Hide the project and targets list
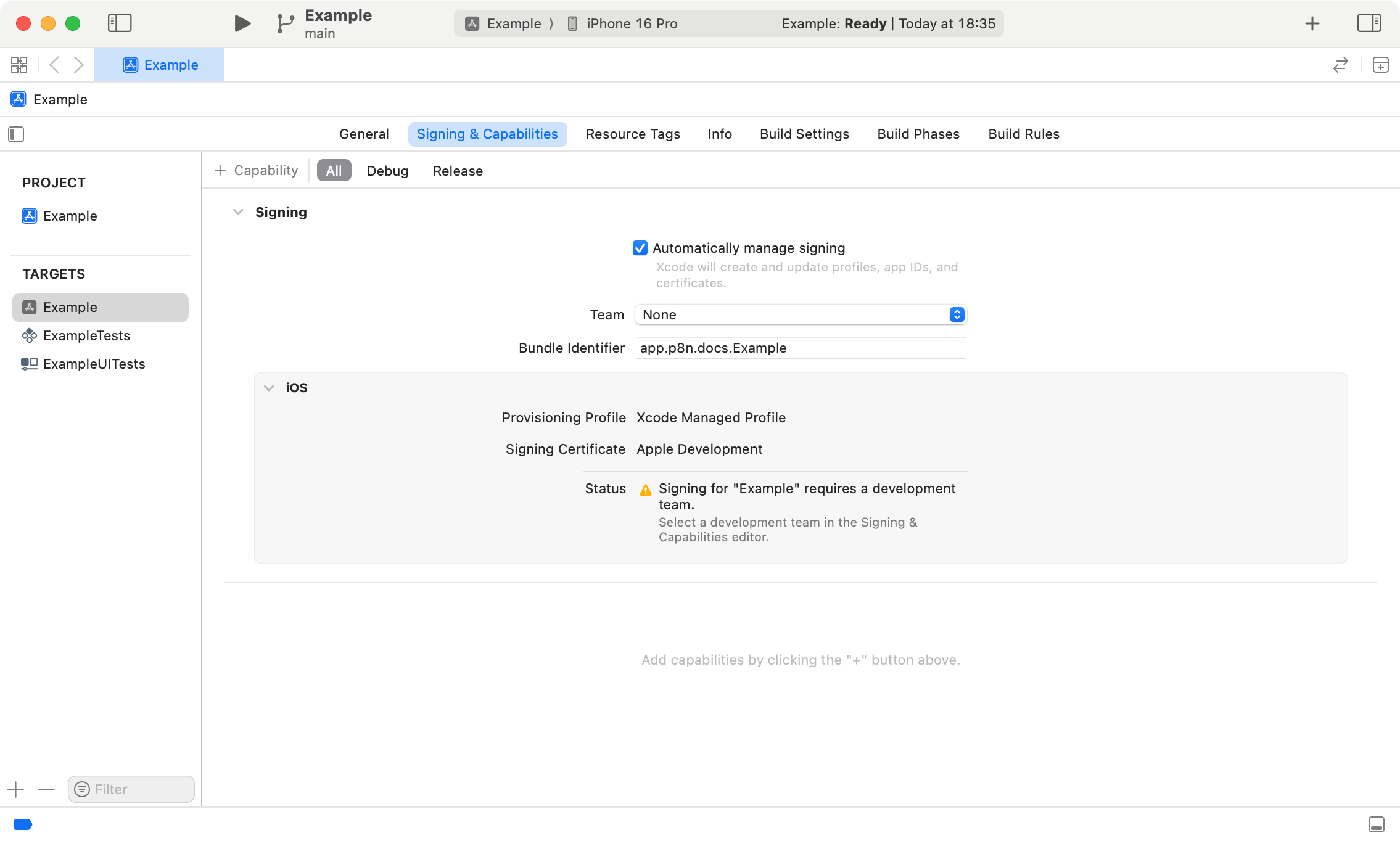The height and width of the screenshot is (841, 1400). click(16, 134)
